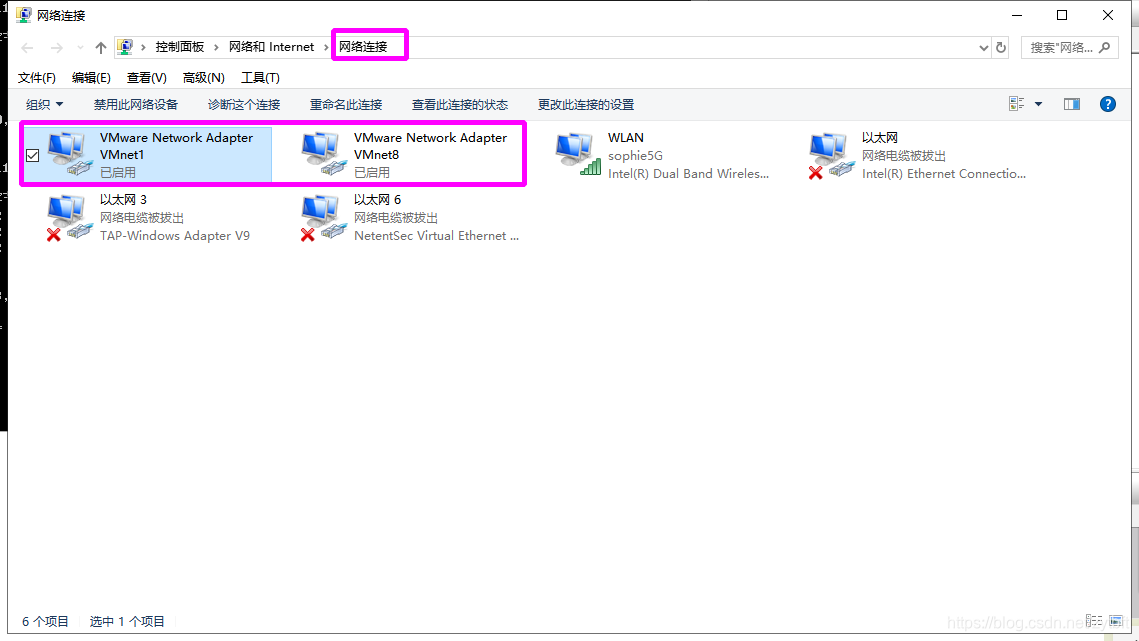
Task: Expand the address bar history dropdown
Action: pyautogui.click(x=984, y=48)
